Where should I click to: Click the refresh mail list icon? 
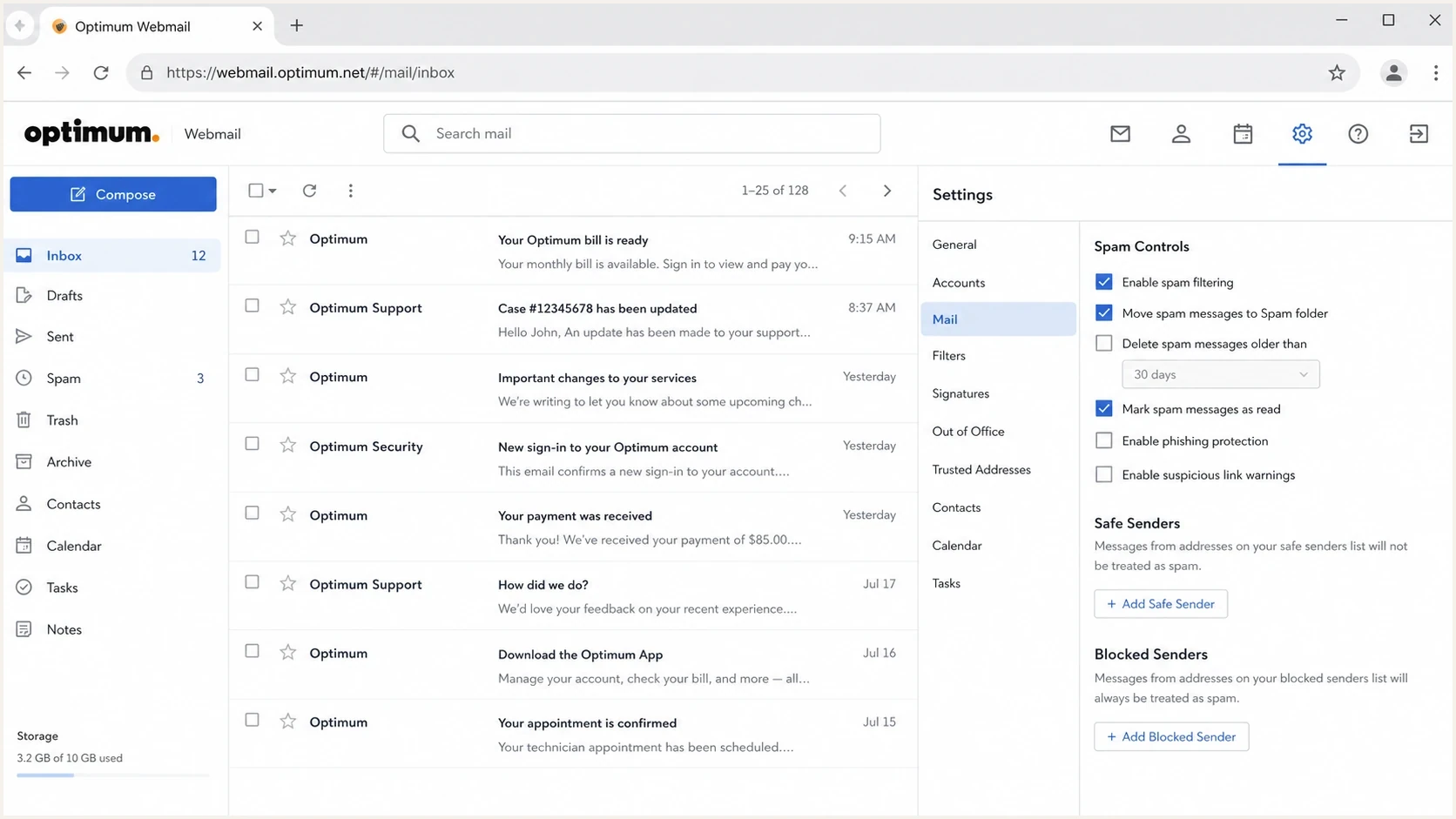pos(309,191)
